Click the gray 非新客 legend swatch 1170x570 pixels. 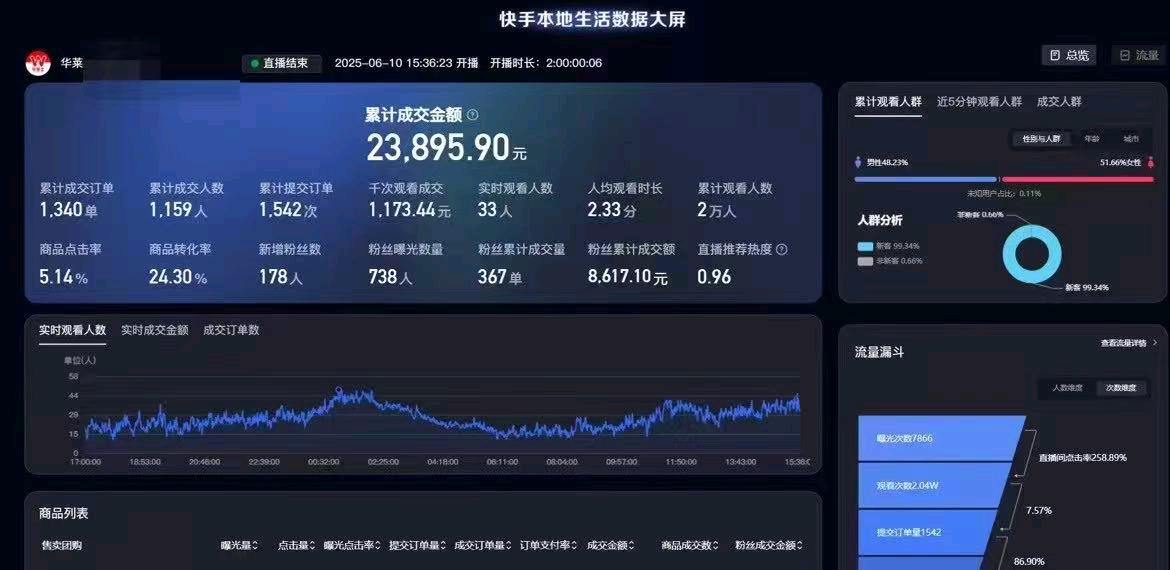click(865, 261)
